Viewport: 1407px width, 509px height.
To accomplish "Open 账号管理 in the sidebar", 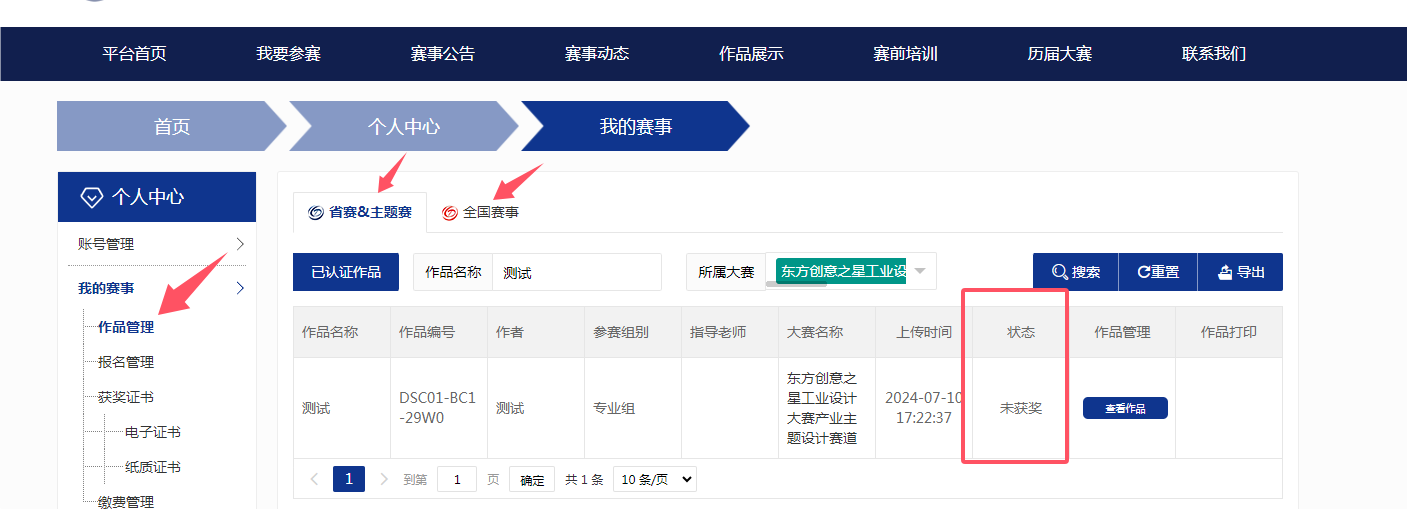I will tap(106, 244).
